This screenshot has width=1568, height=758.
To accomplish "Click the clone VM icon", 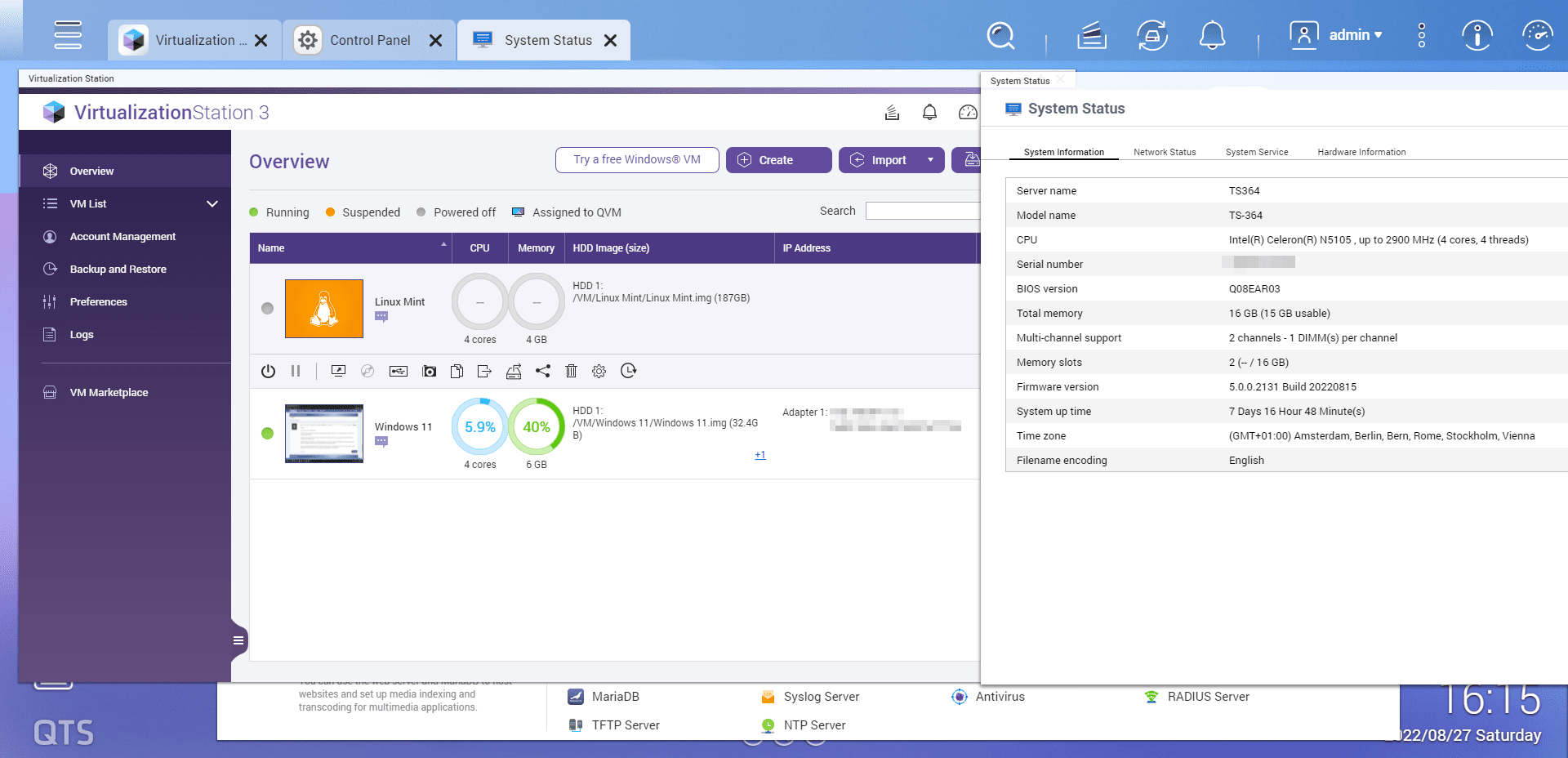I will tap(457, 371).
